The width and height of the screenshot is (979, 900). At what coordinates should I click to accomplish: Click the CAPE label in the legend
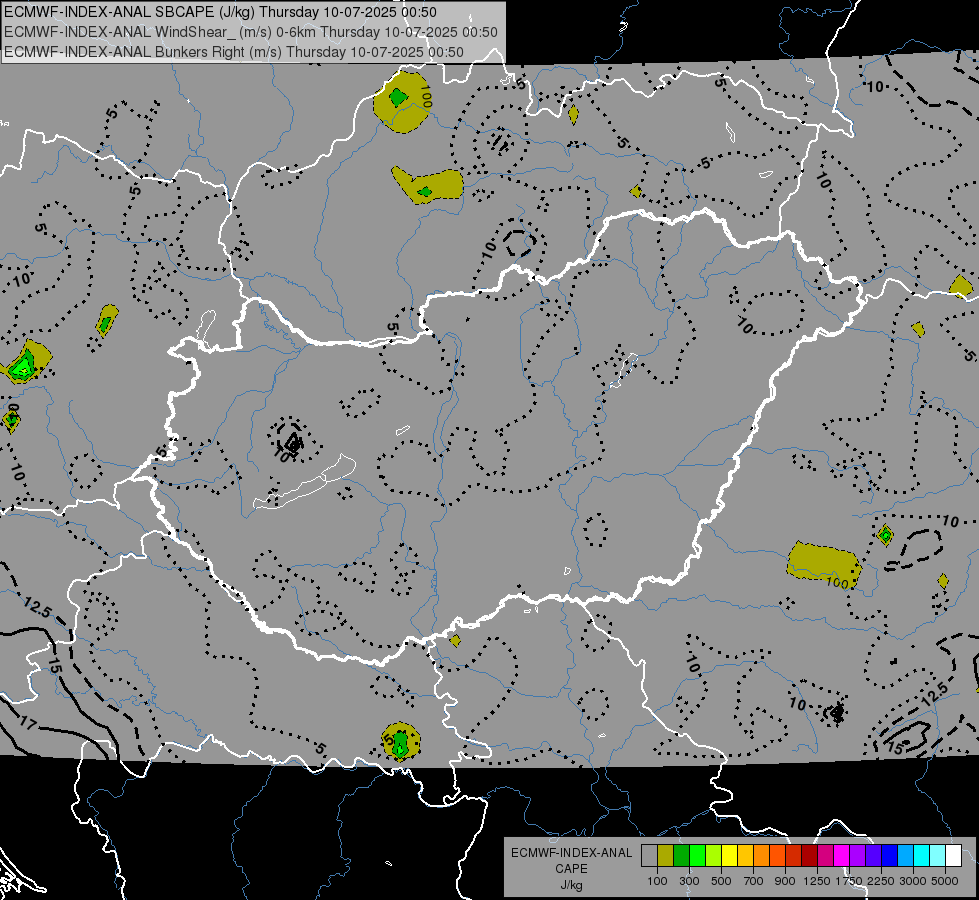(571, 869)
